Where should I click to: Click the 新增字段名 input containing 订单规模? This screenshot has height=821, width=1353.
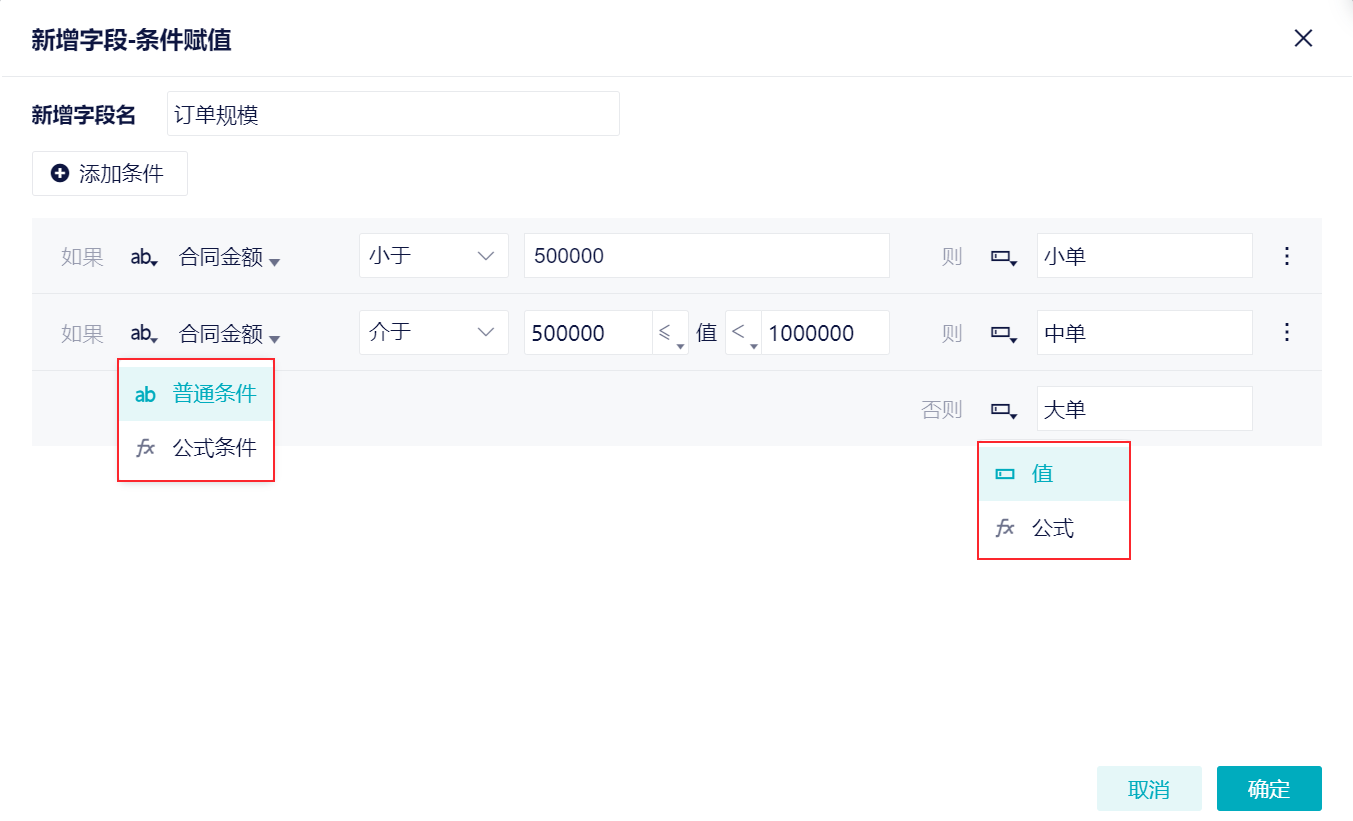click(x=393, y=114)
